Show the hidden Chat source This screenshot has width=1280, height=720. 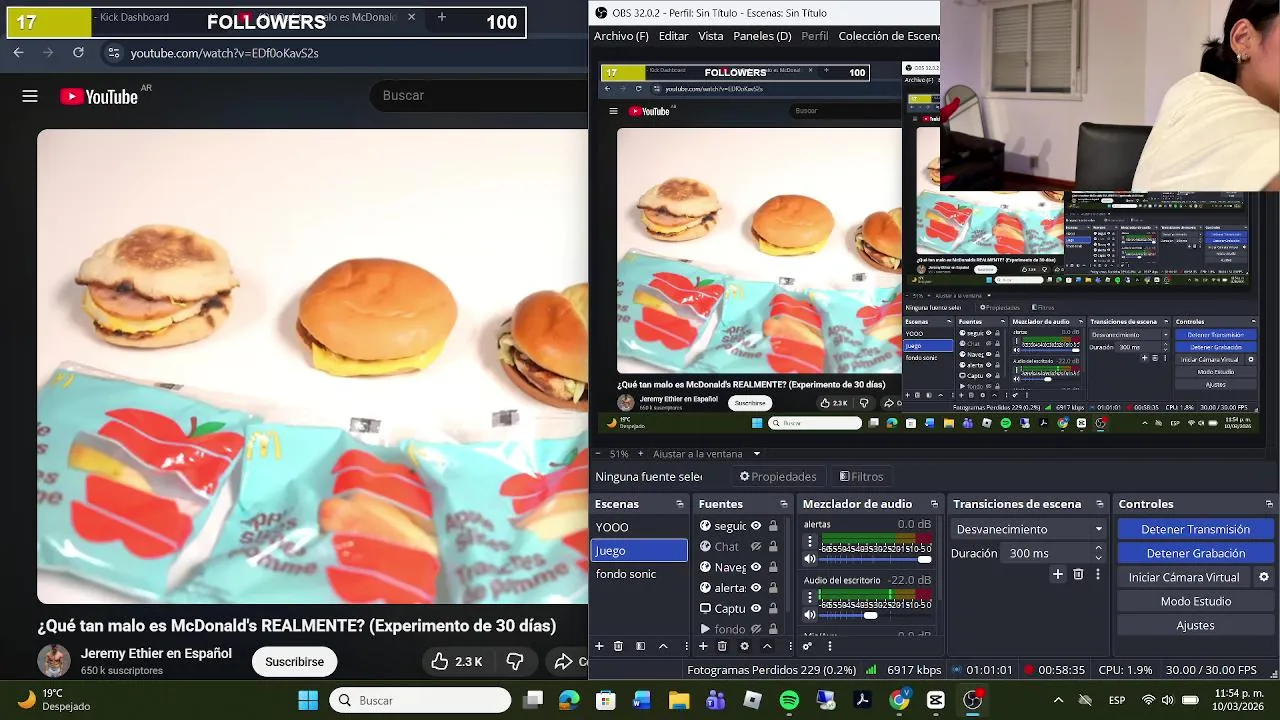756,547
